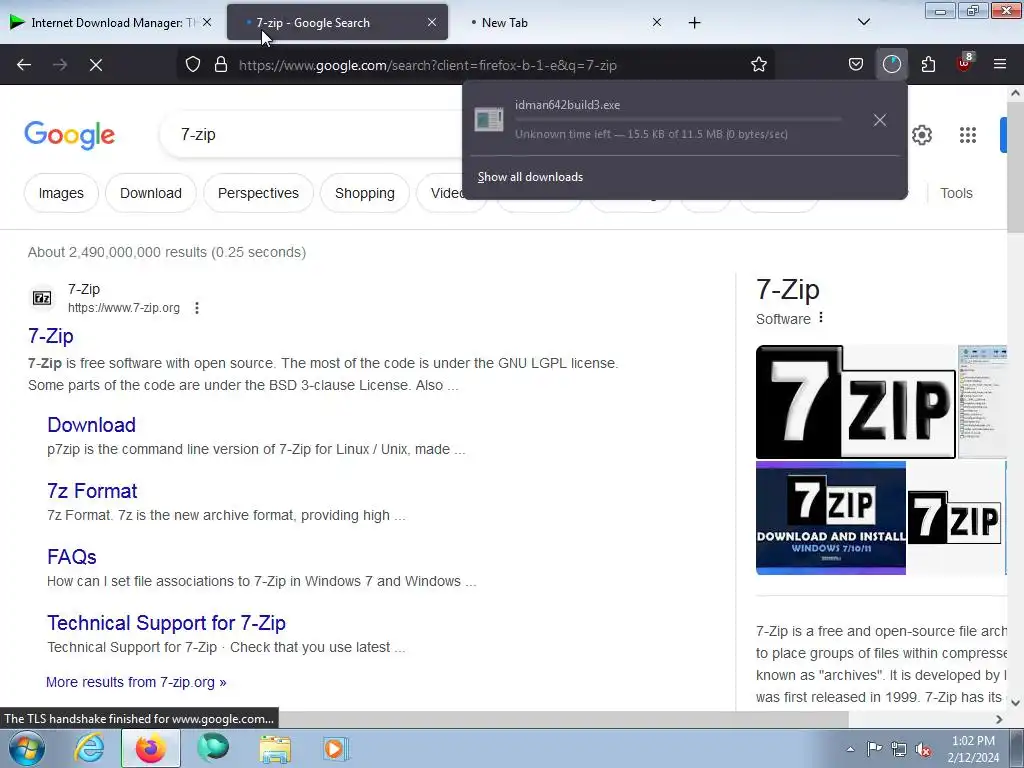Image resolution: width=1024 pixels, height=768 pixels.
Task: Filter results by Shopping
Action: click(364, 193)
